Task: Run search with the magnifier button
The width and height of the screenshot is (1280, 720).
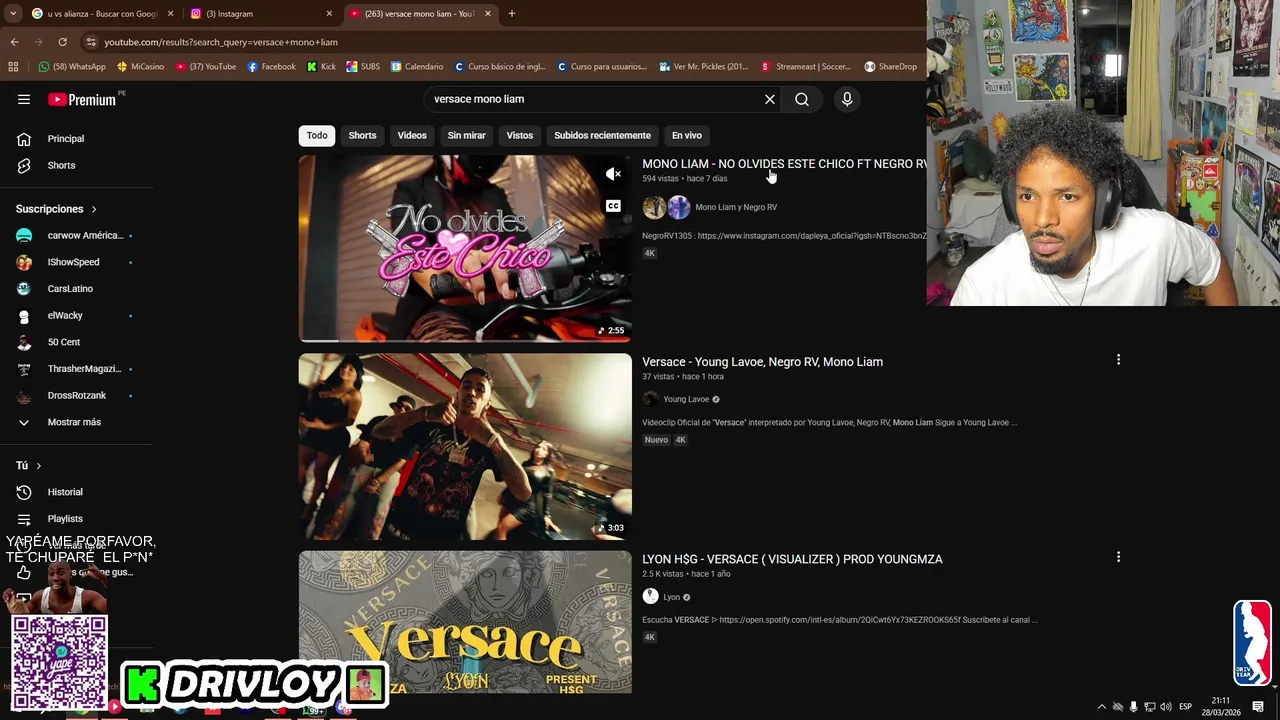Action: tap(802, 99)
